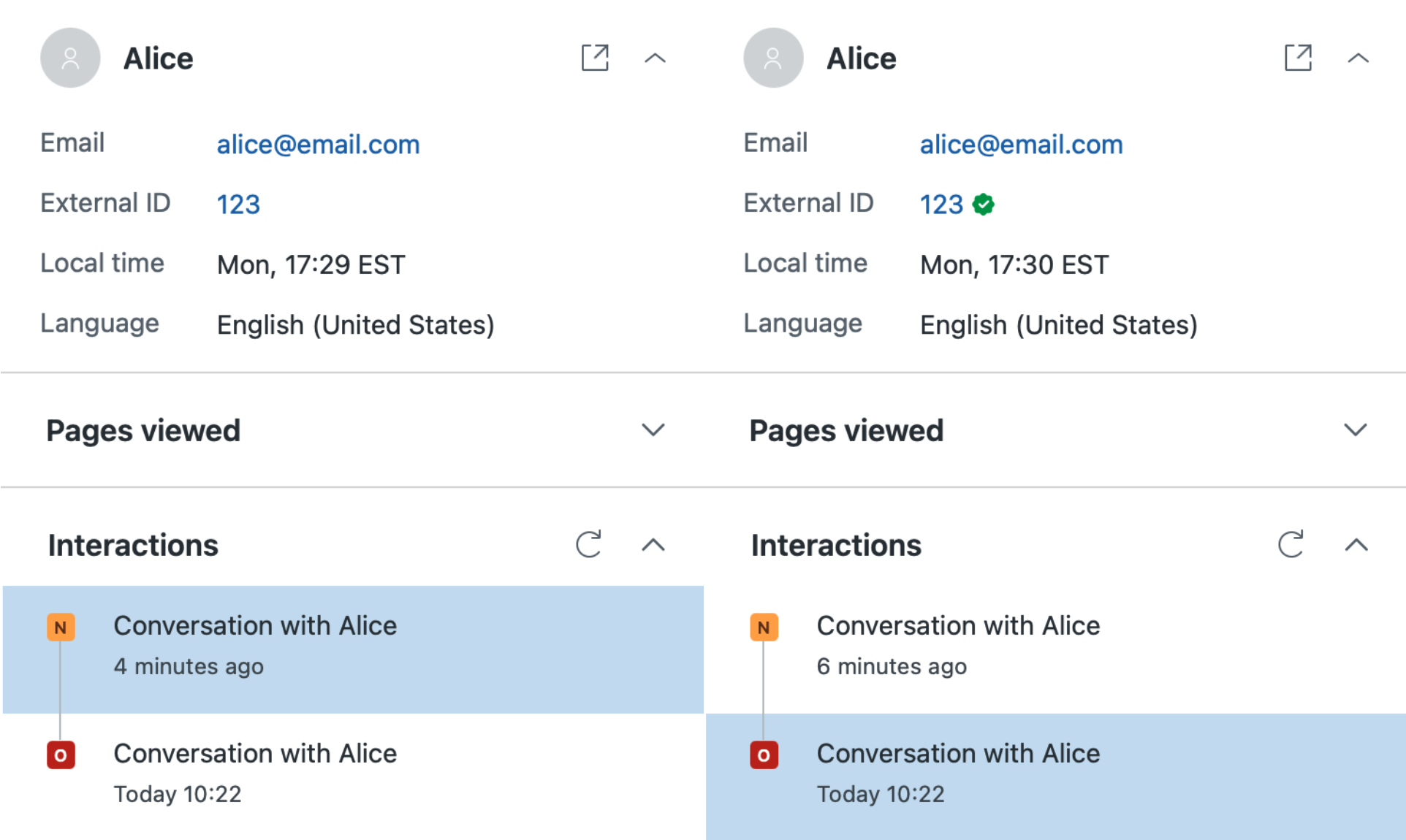The height and width of the screenshot is (840, 1406).
Task: Open Alice's profile in new window, left panel
Action: (595, 58)
